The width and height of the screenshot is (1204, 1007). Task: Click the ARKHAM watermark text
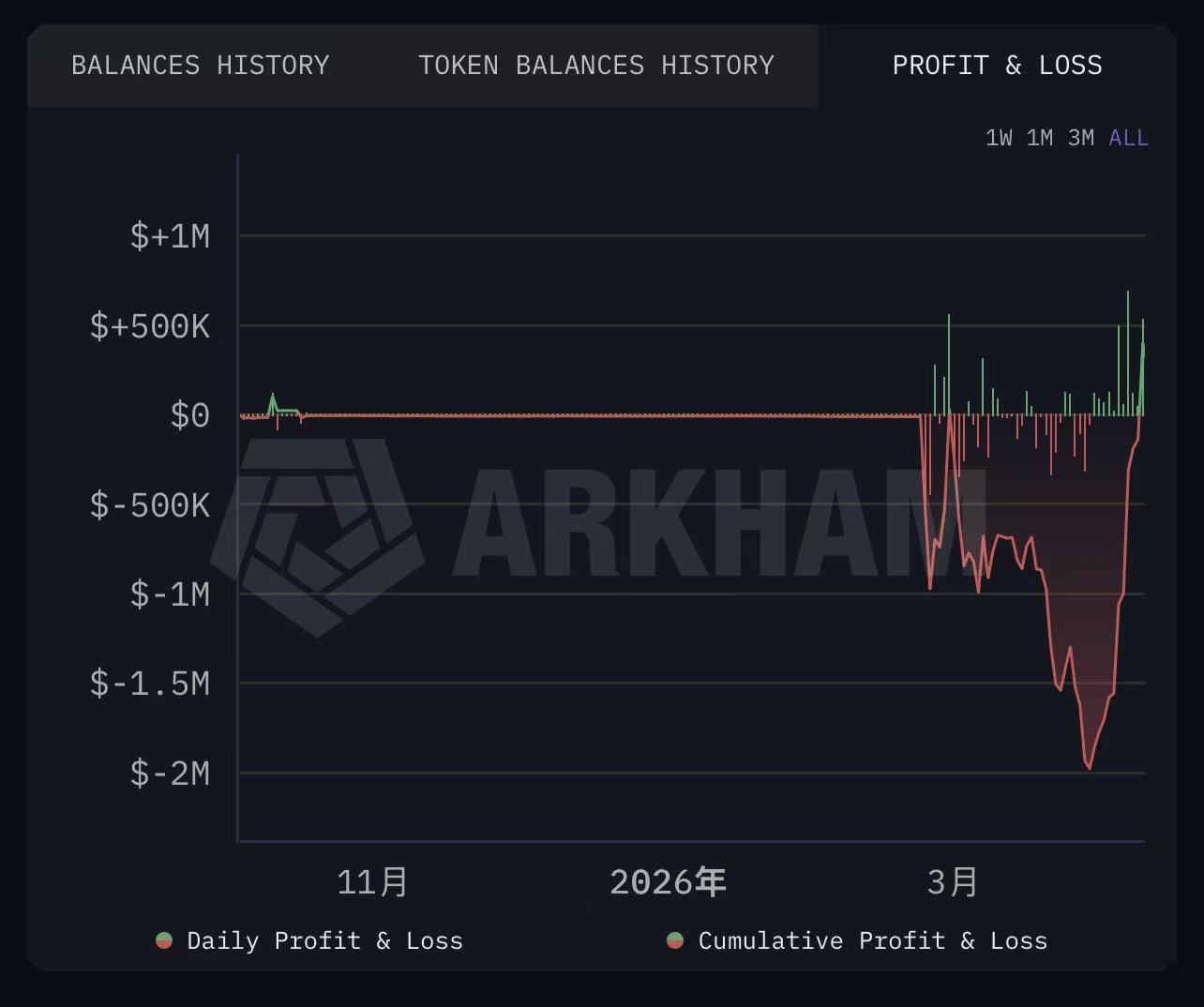point(717,522)
